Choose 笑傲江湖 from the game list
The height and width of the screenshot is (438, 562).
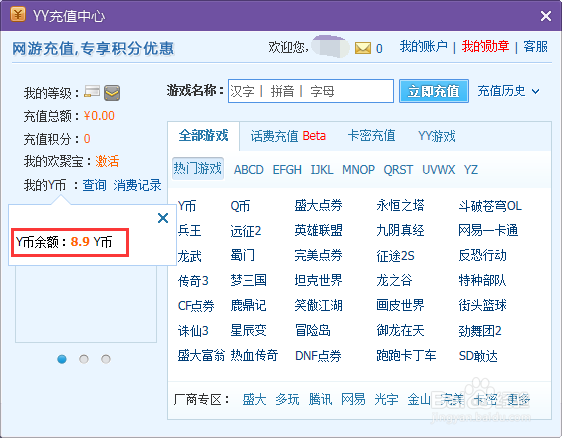(x=318, y=306)
